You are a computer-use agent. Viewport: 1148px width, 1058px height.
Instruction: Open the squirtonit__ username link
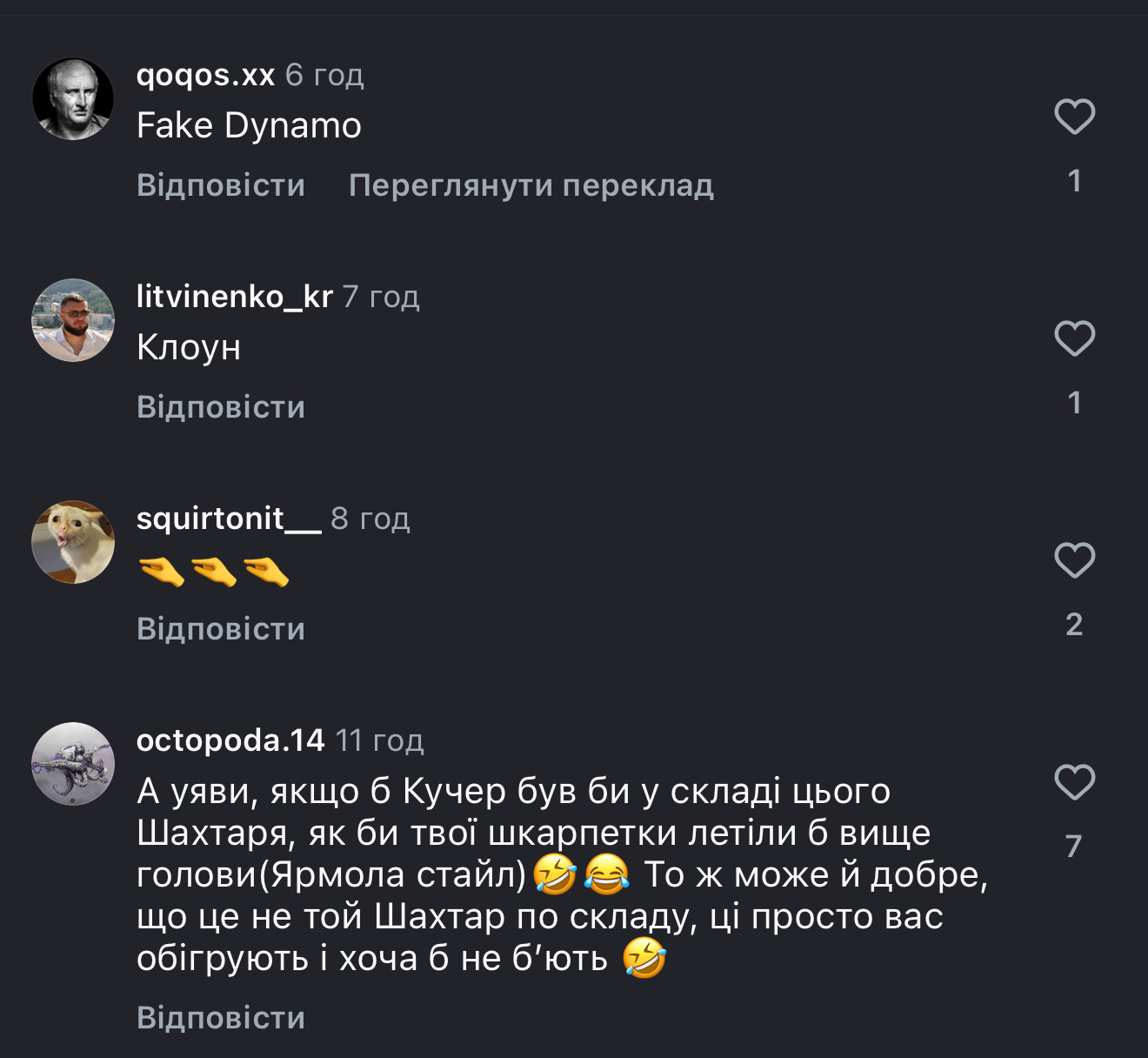(x=228, y=519)
